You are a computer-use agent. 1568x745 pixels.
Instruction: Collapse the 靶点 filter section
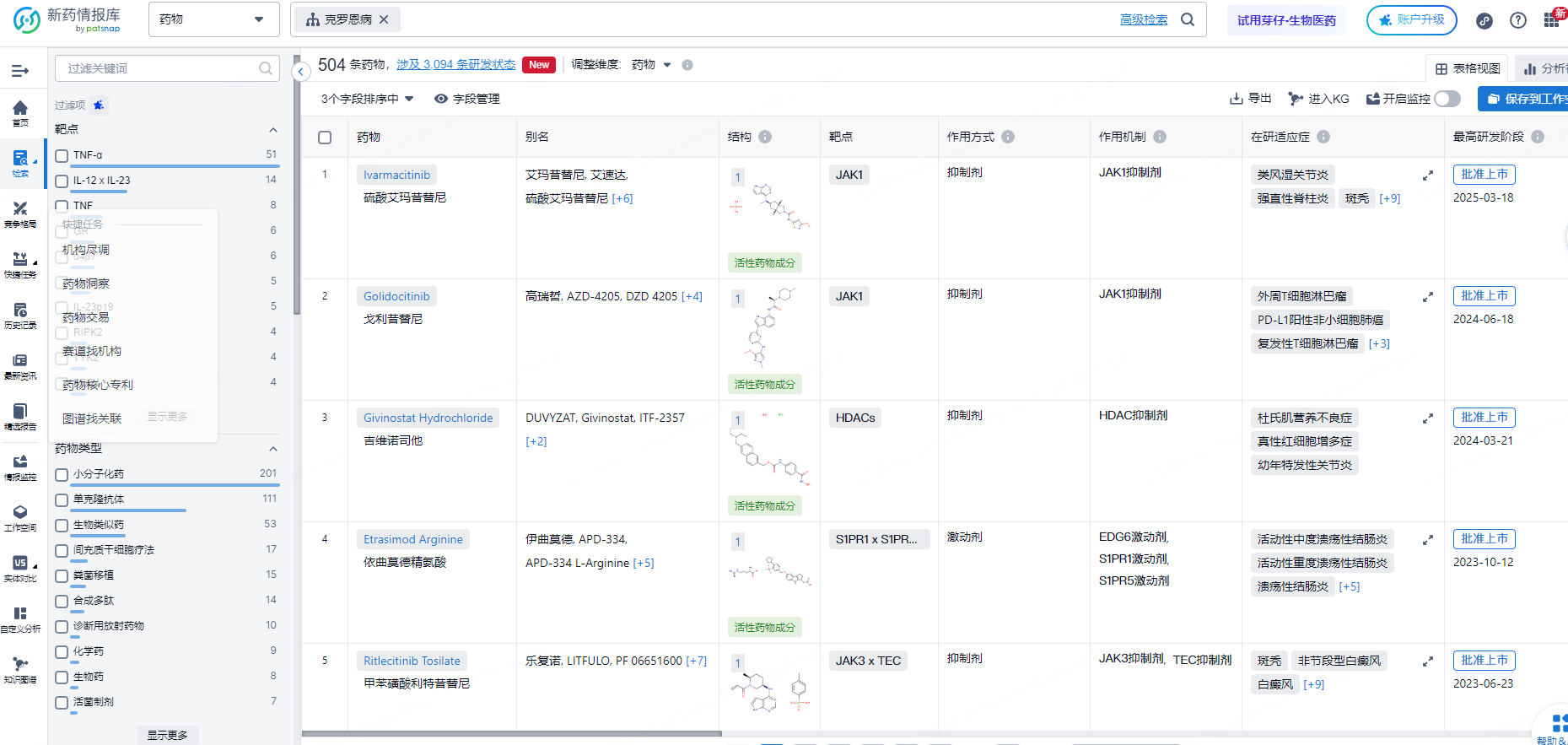point(273,129)
